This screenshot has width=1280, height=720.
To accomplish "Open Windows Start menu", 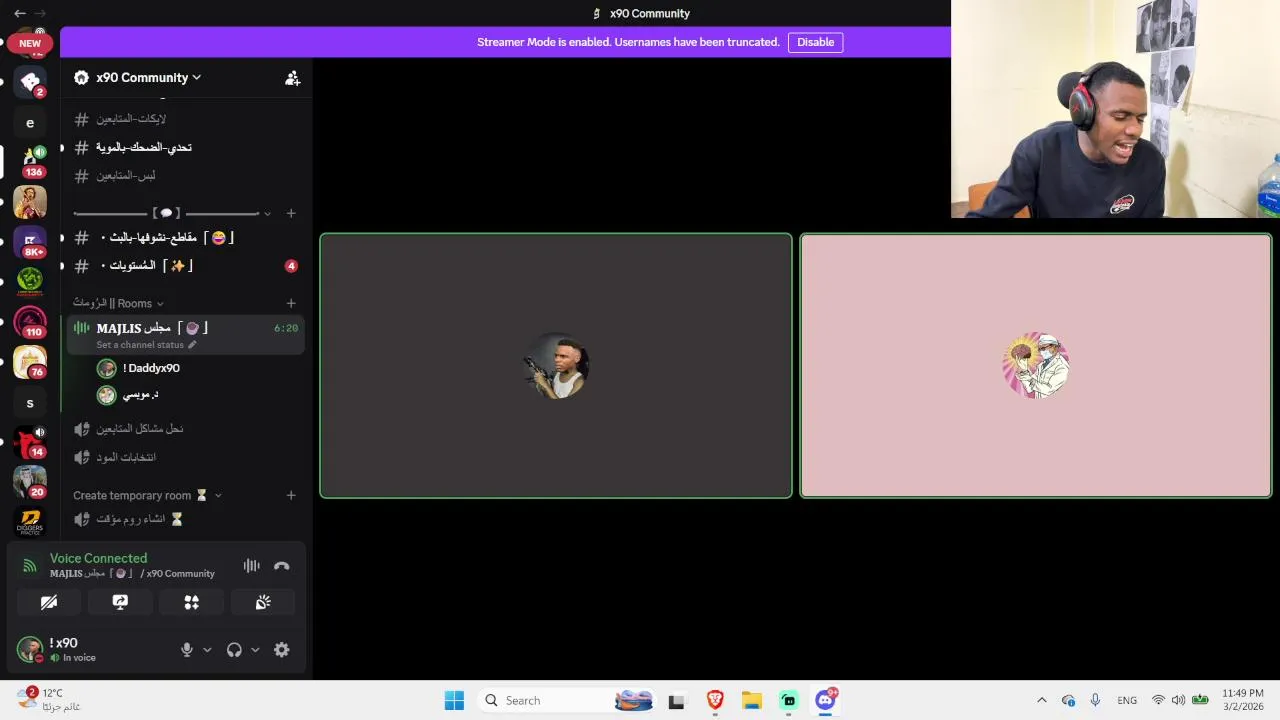I will pyautogui.click(x=454, y=701).
